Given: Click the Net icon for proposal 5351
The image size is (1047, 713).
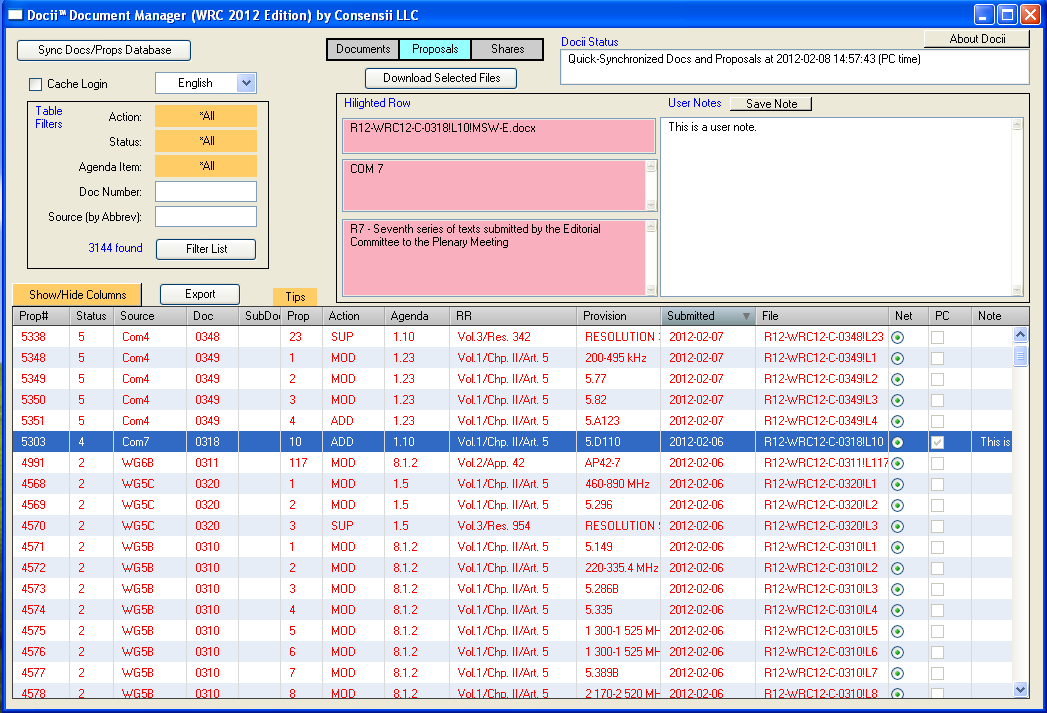Looking at the screenshot, I should coord(897,421).
